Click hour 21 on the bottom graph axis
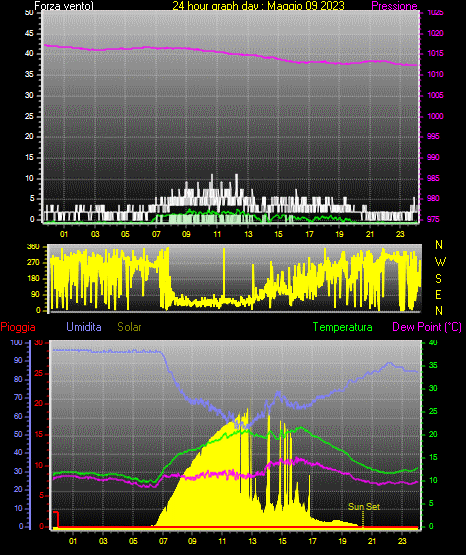466x555 pixels. [x=372, y=541]
